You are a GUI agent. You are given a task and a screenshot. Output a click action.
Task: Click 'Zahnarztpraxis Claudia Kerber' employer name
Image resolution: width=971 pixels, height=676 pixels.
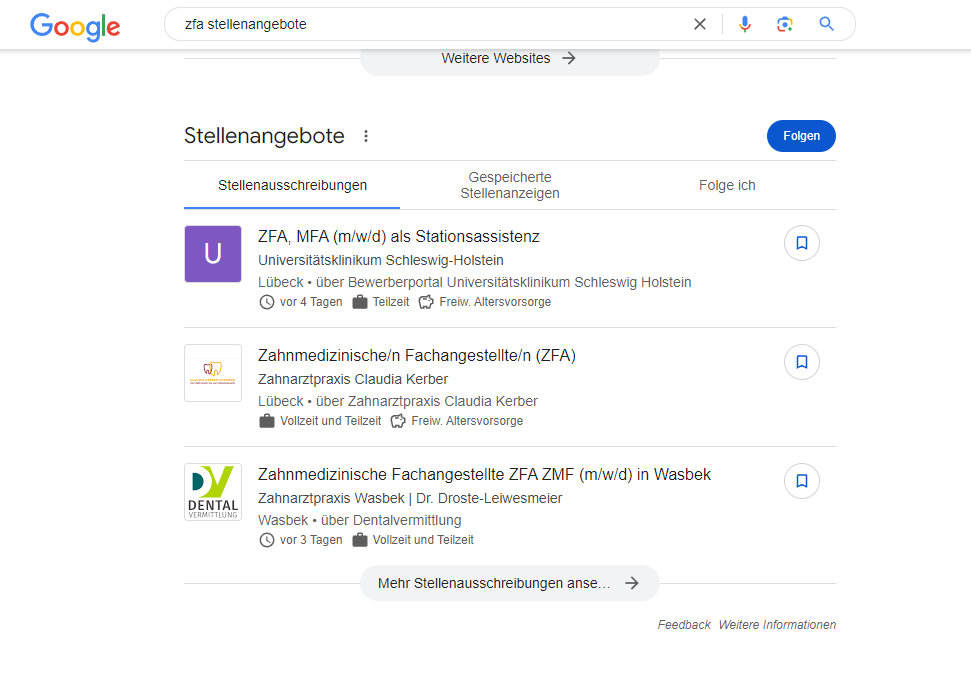(x=353, y=379)
